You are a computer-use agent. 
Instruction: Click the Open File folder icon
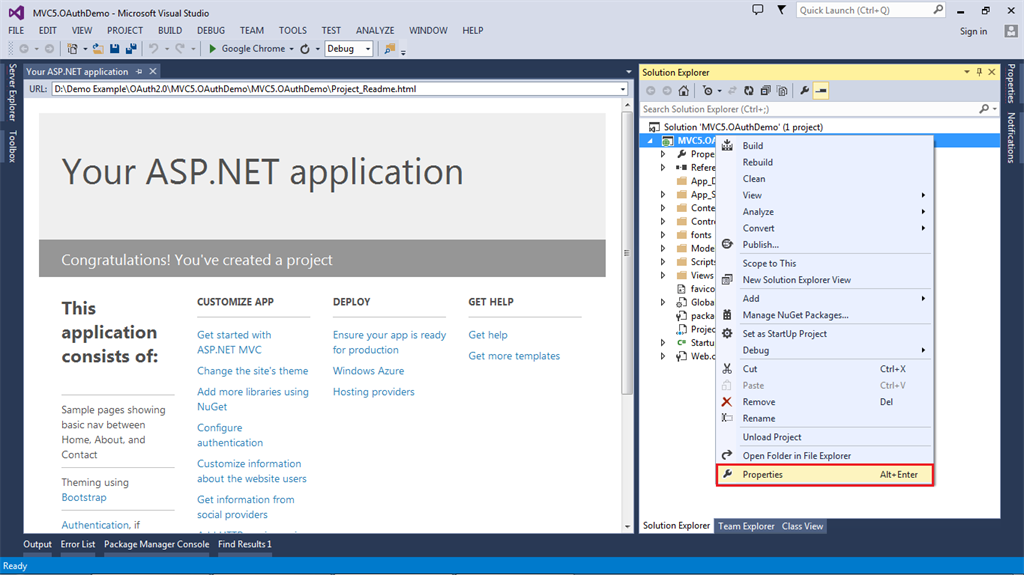click(x=98, y=48)
